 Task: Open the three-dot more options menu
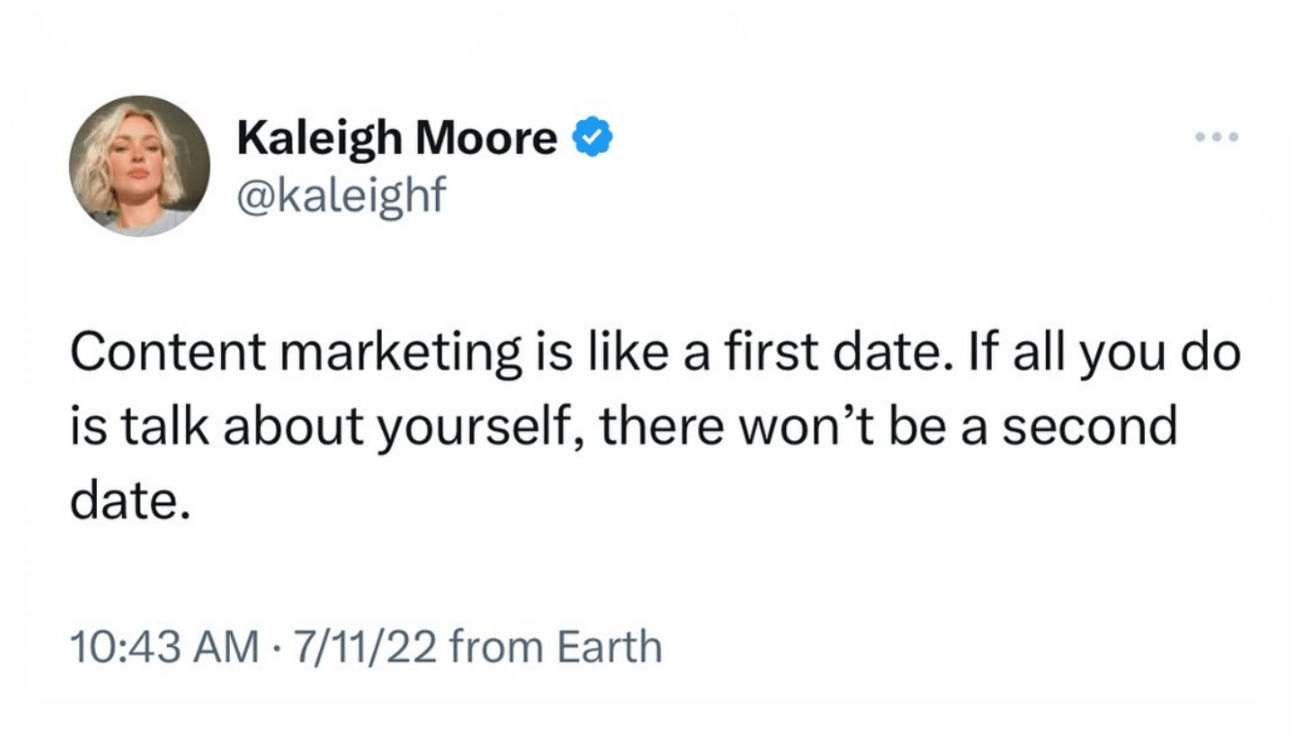pyautogui.click(x=1217, y=137)
